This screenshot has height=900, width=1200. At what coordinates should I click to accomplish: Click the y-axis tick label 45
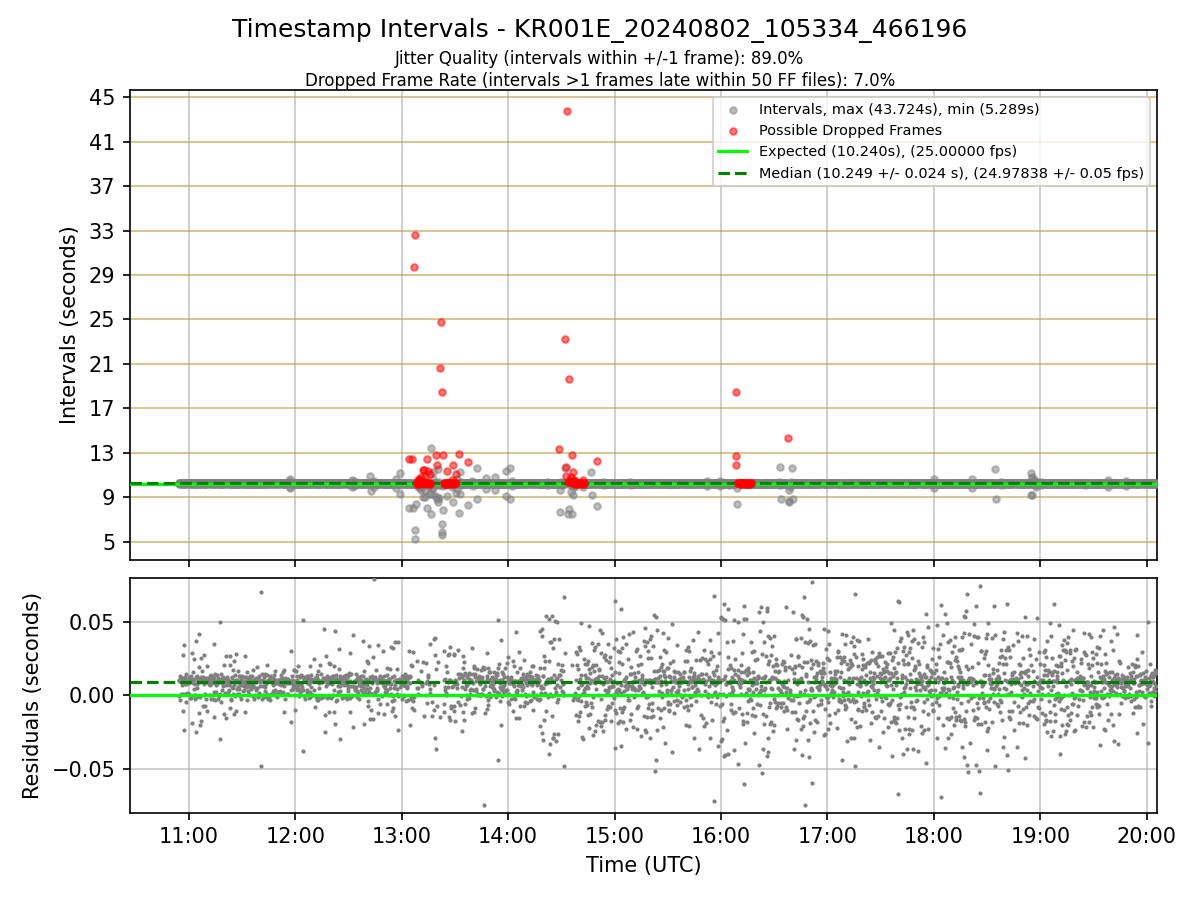(105, 98)
